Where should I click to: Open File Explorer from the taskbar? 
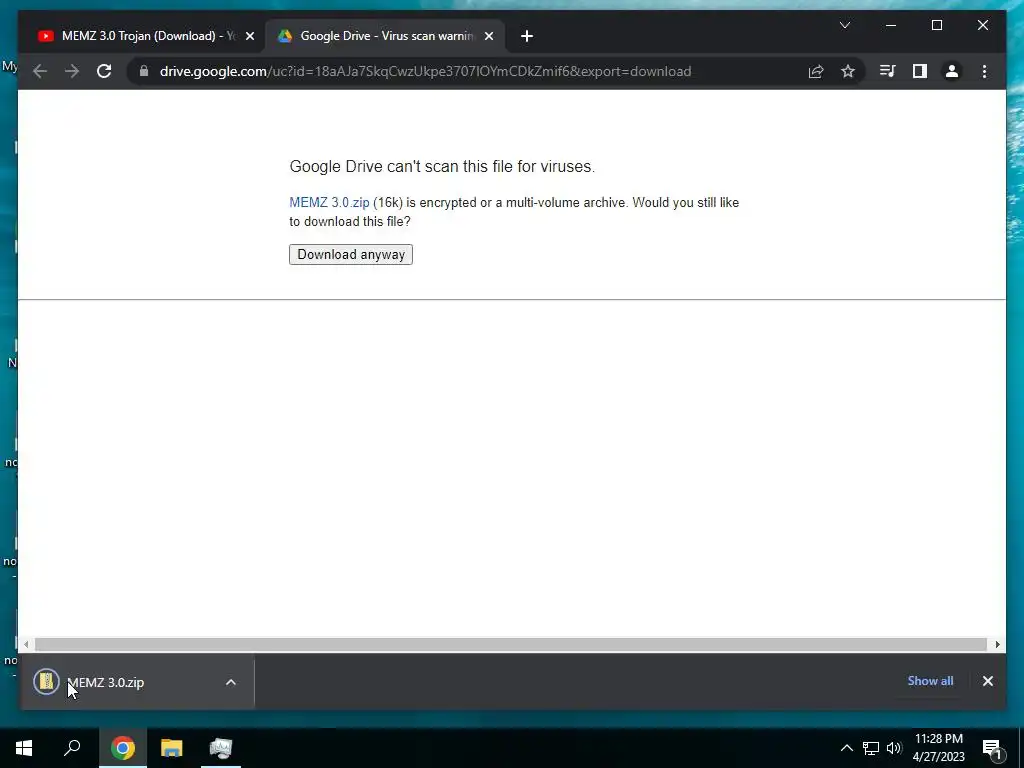tap(172, 748)
